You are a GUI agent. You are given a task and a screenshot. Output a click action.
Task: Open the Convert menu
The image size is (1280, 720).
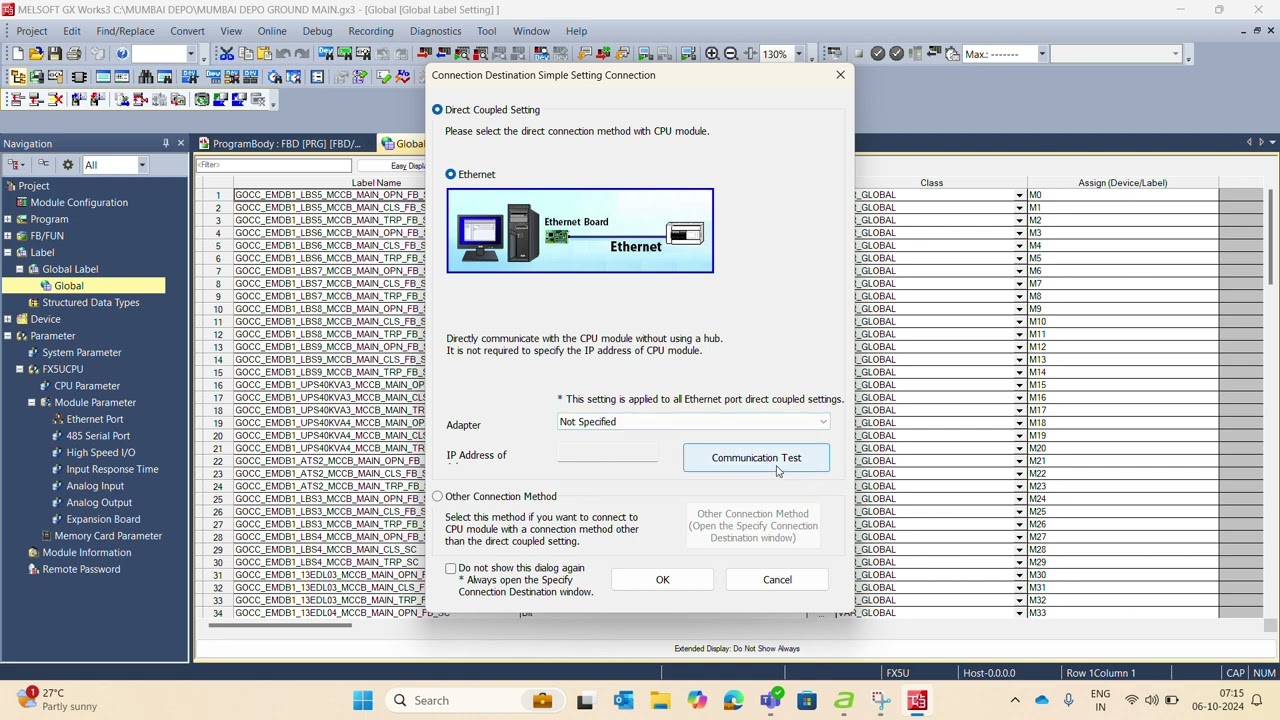click(x=187, y=31)
